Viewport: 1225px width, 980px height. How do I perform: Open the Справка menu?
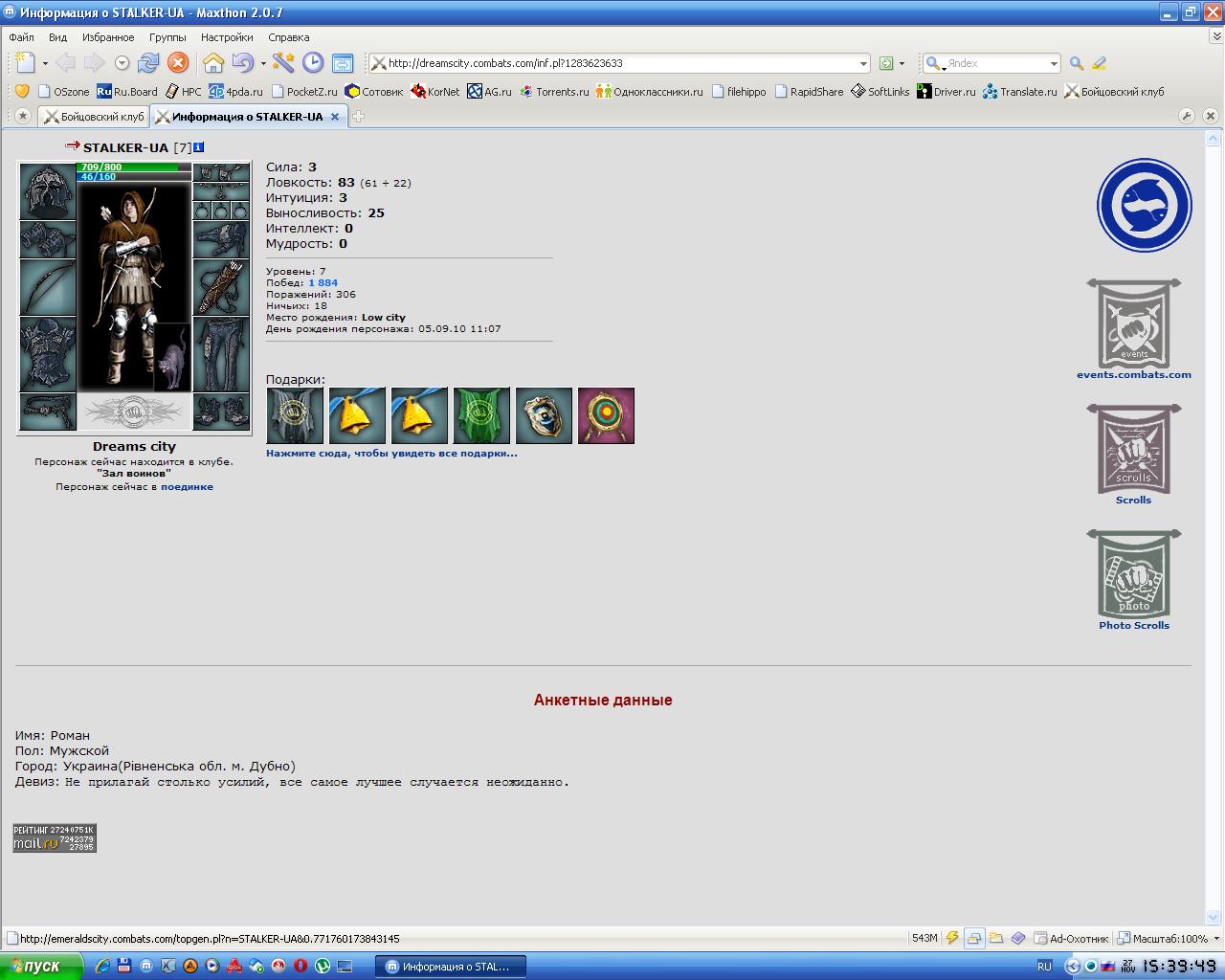coord(289,37)
